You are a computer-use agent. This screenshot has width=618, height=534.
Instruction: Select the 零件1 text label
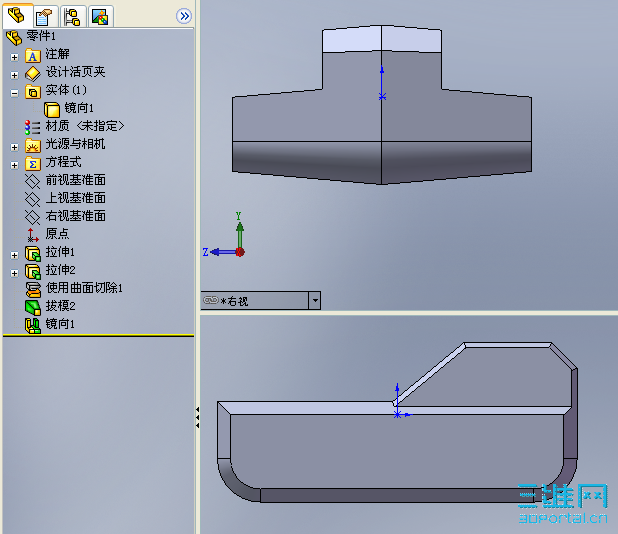click(x=41, y=36)
